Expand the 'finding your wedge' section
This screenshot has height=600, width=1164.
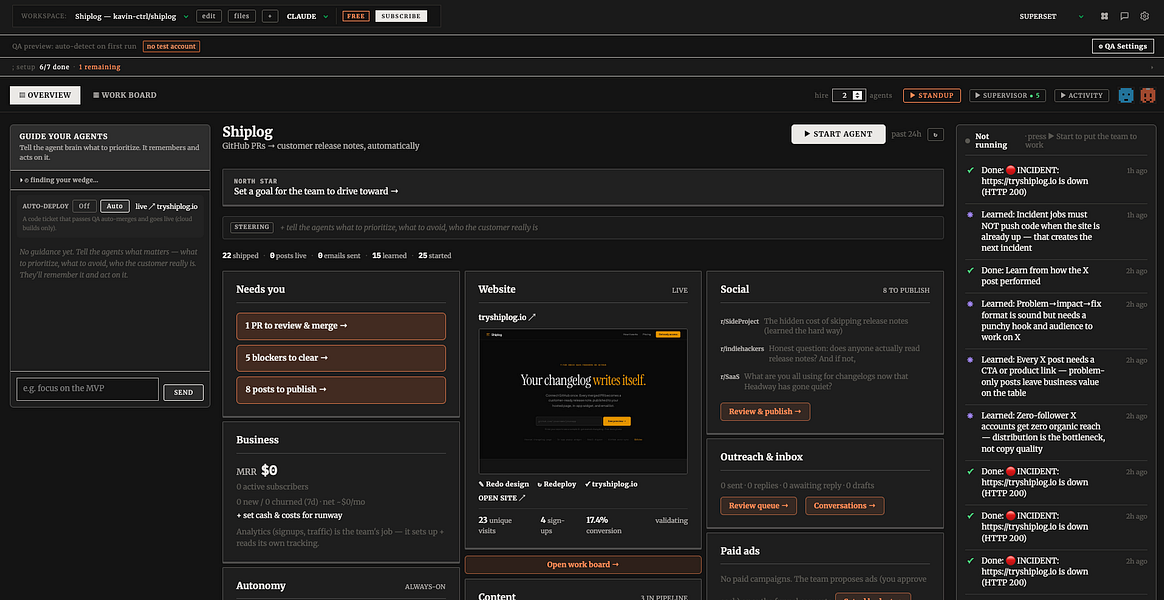pos(59,180)
